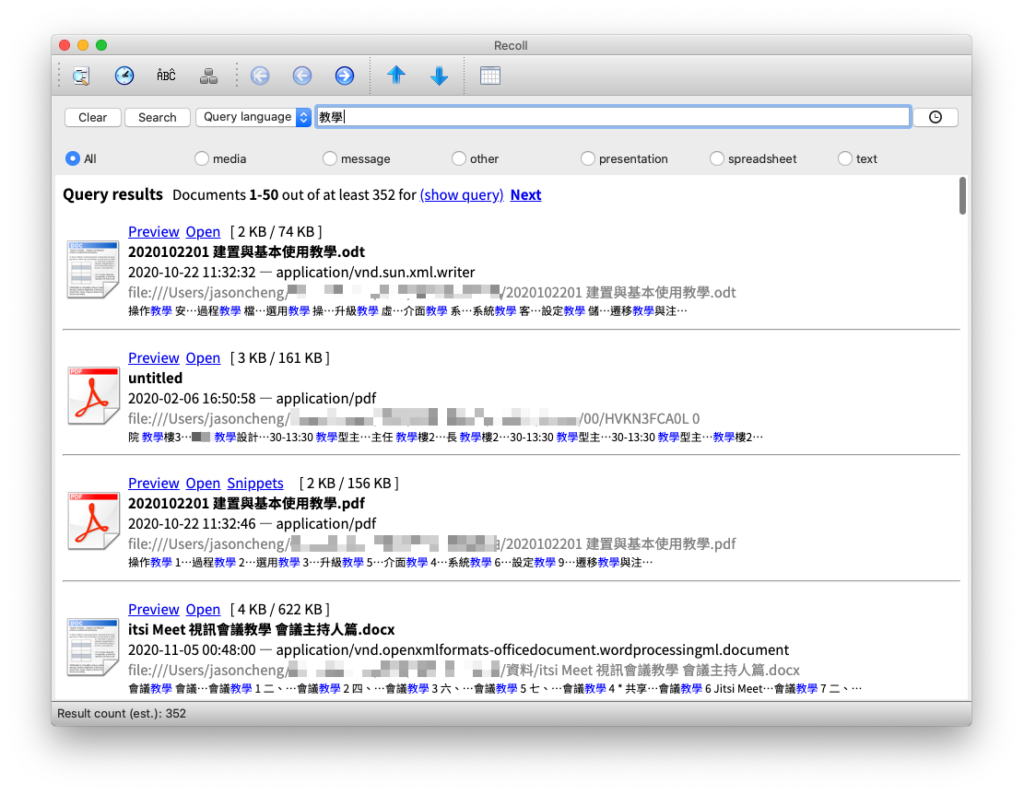Show Snippets for 建置與基本使用教學.pdf

coord(255,483)
